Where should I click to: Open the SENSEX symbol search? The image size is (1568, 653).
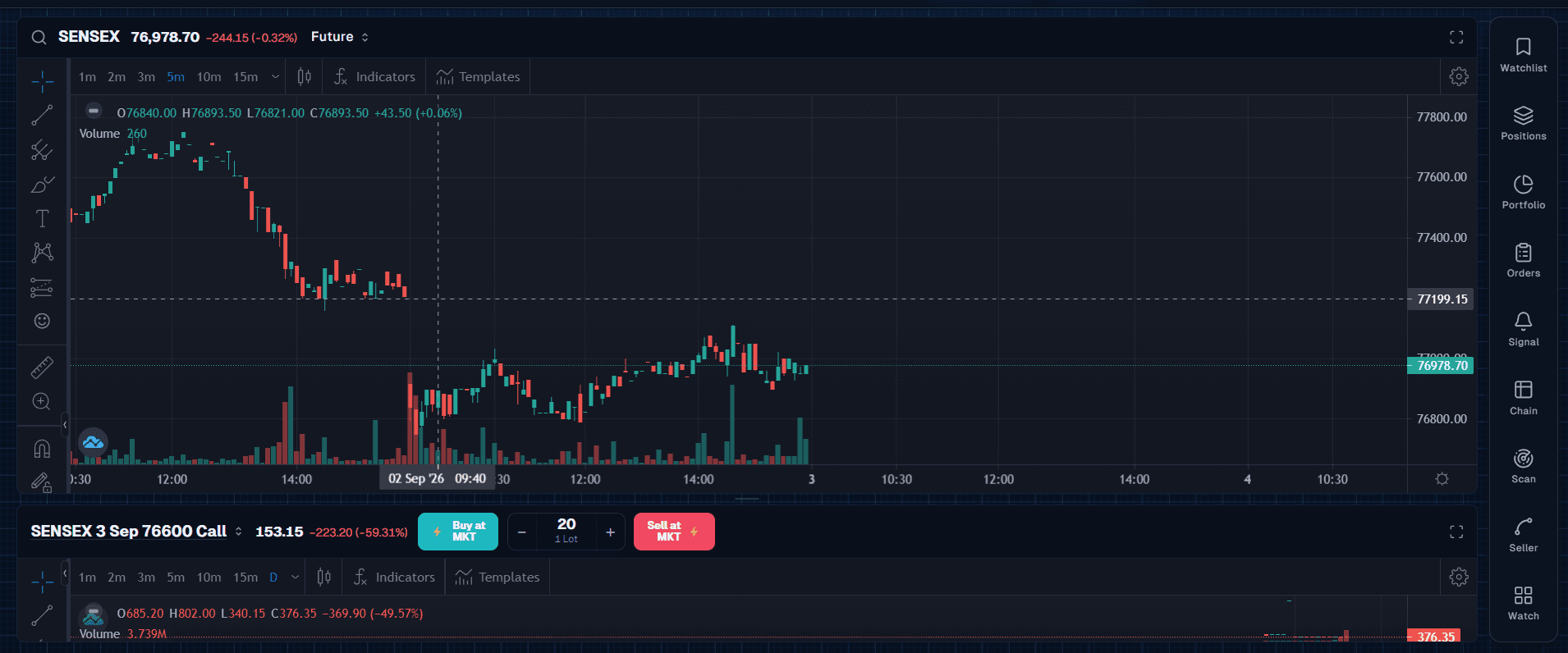pos(39,37)
